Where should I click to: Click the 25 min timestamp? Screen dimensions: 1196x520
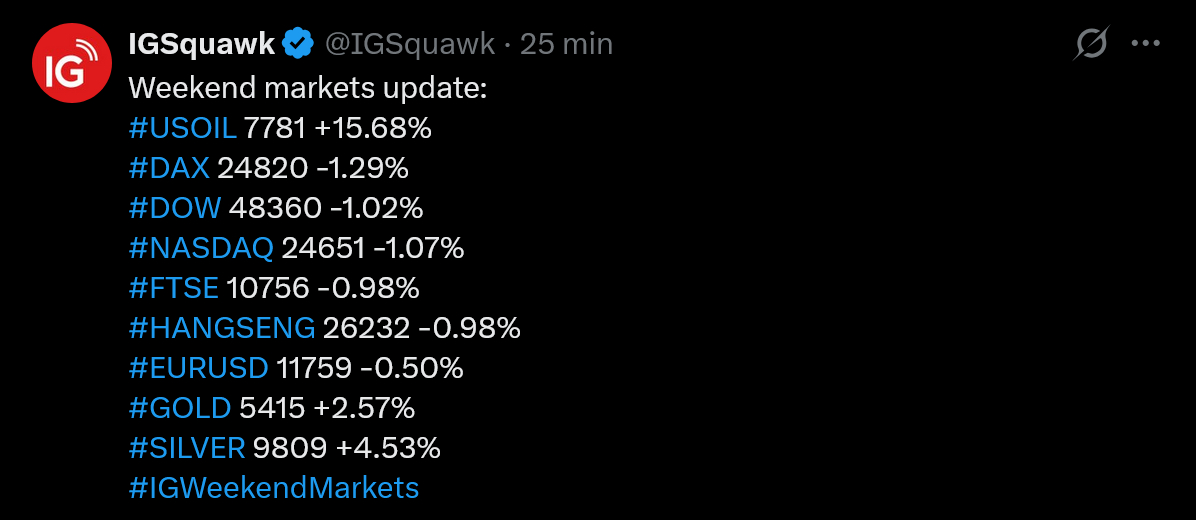pos(567,44)
